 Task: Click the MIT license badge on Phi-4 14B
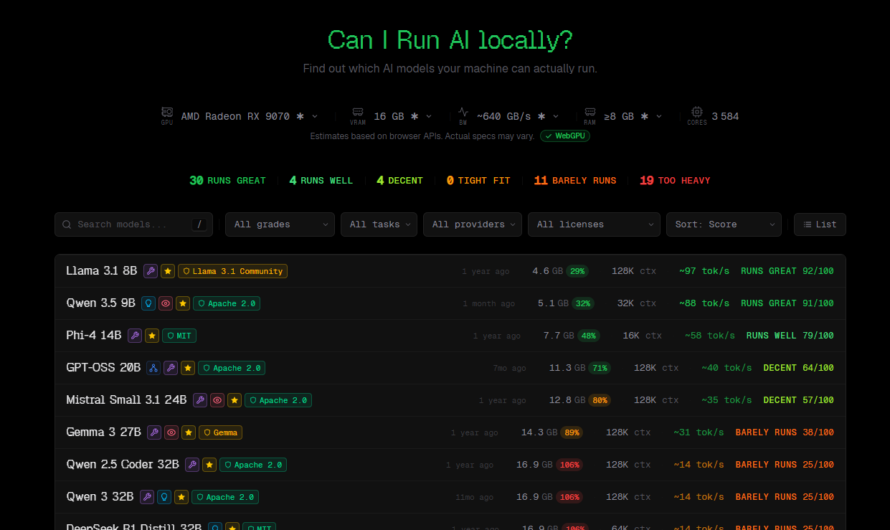pyautogui.click(x=179, y=336)
